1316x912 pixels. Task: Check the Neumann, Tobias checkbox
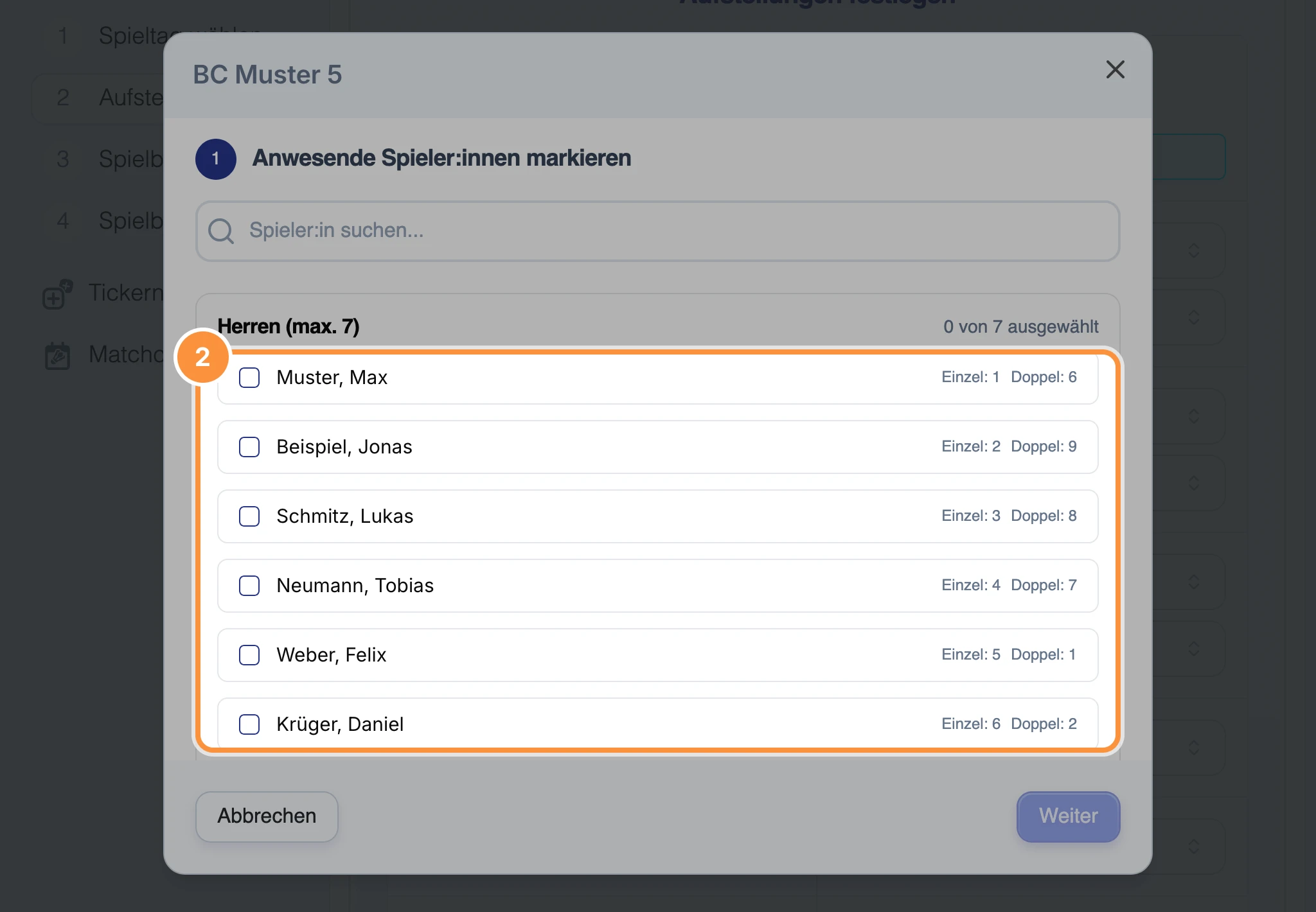tap(249, 586)
